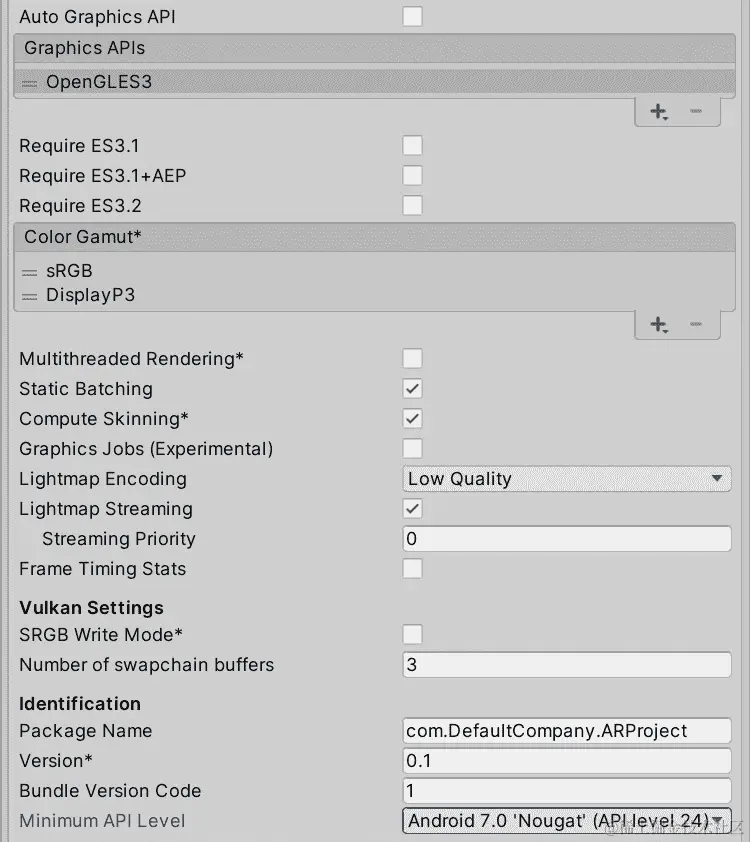Remove the selected Color Gamut entry
This screenshot has width=750, height=842.
pos(696,324)
